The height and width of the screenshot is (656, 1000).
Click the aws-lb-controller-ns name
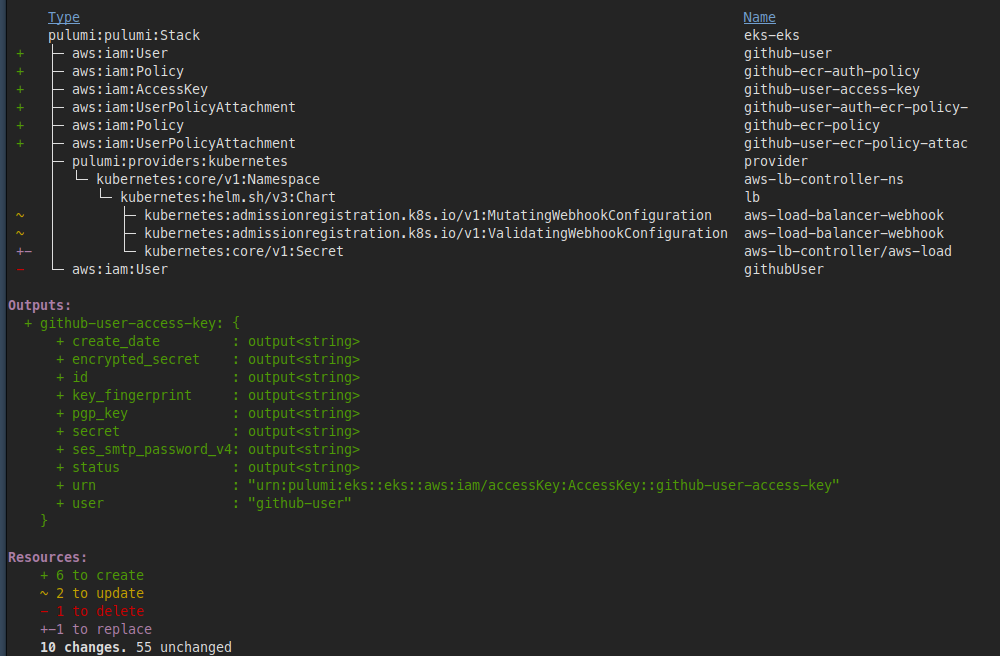point(823,179)
